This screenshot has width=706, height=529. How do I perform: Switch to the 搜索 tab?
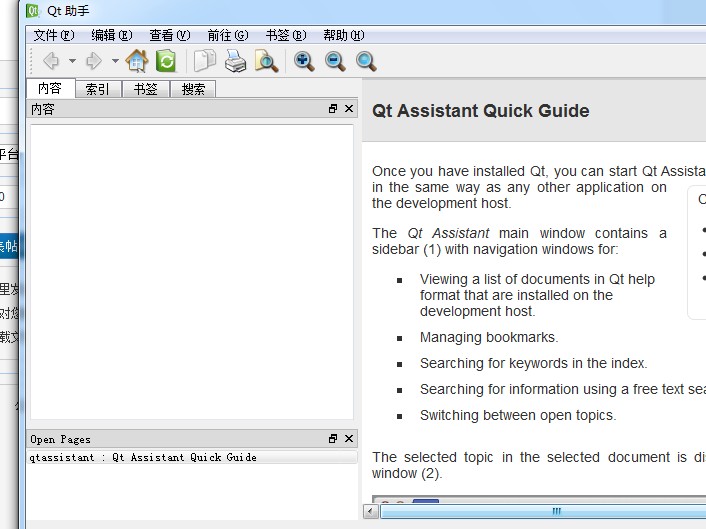(x=193, y=89)
